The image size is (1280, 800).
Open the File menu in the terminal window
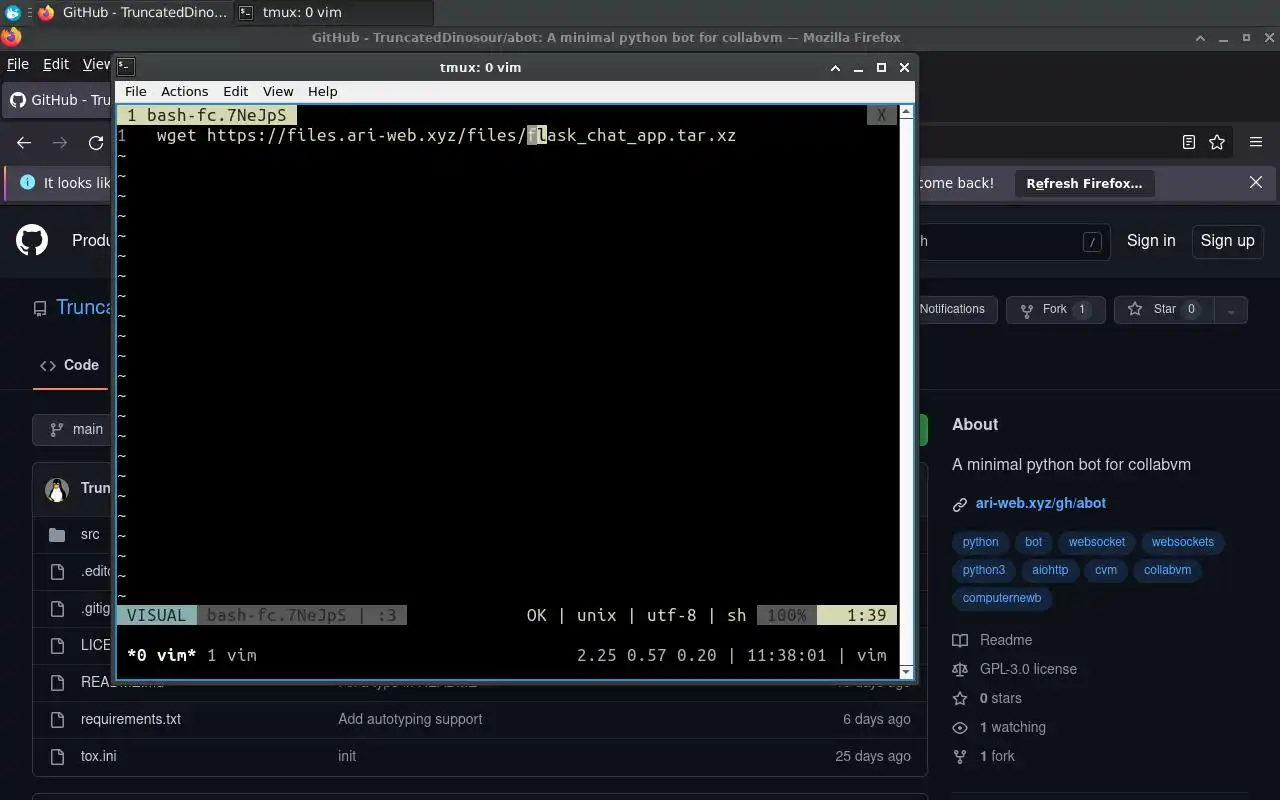click(x=135, y=91)
